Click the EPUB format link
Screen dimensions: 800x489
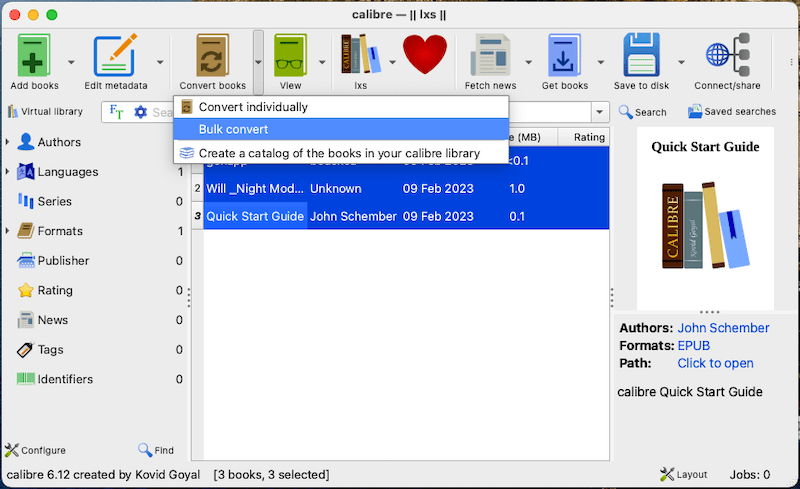tap(693, 346)
